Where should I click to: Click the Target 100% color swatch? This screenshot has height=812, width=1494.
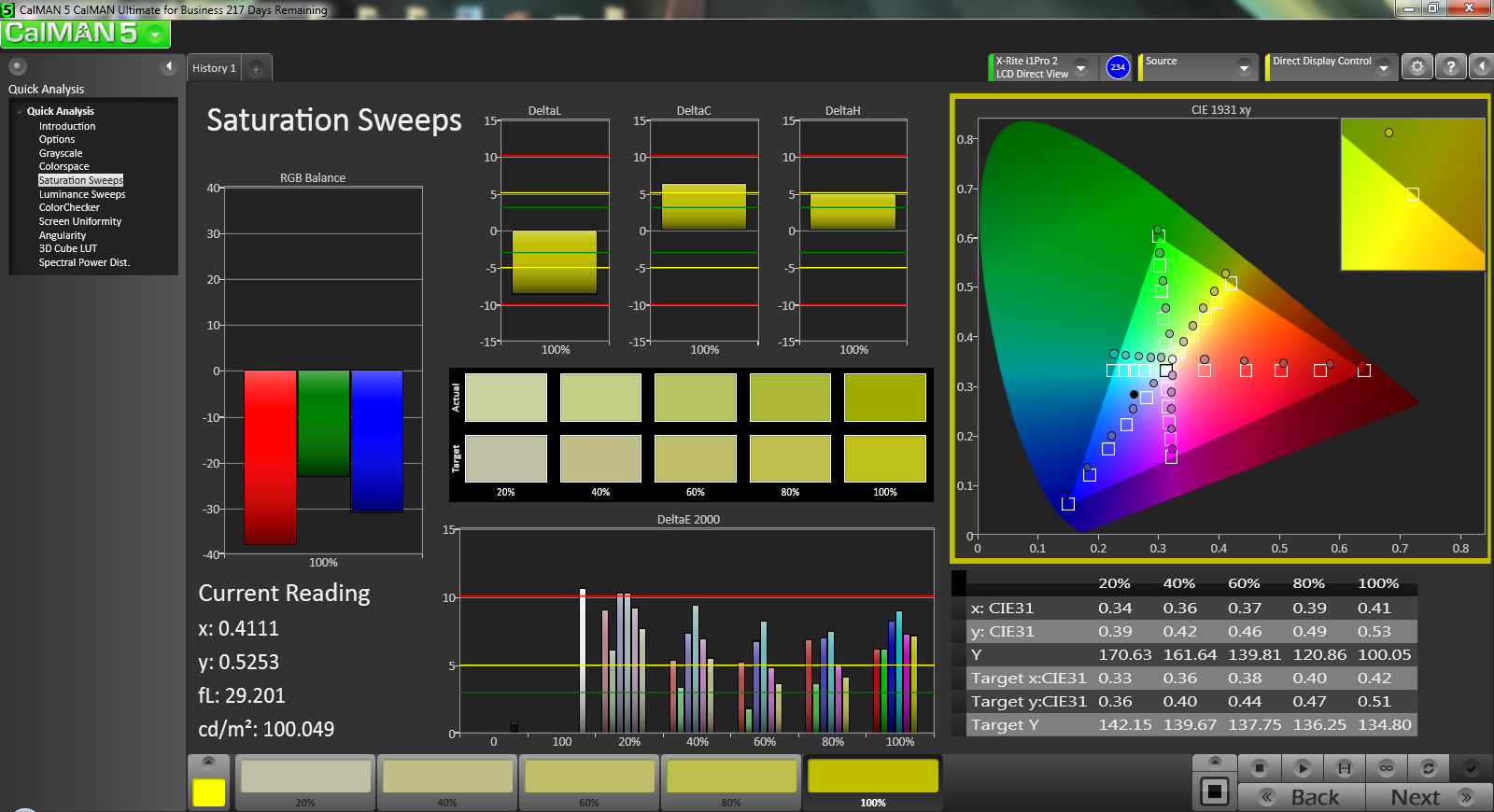pos(885,458)
